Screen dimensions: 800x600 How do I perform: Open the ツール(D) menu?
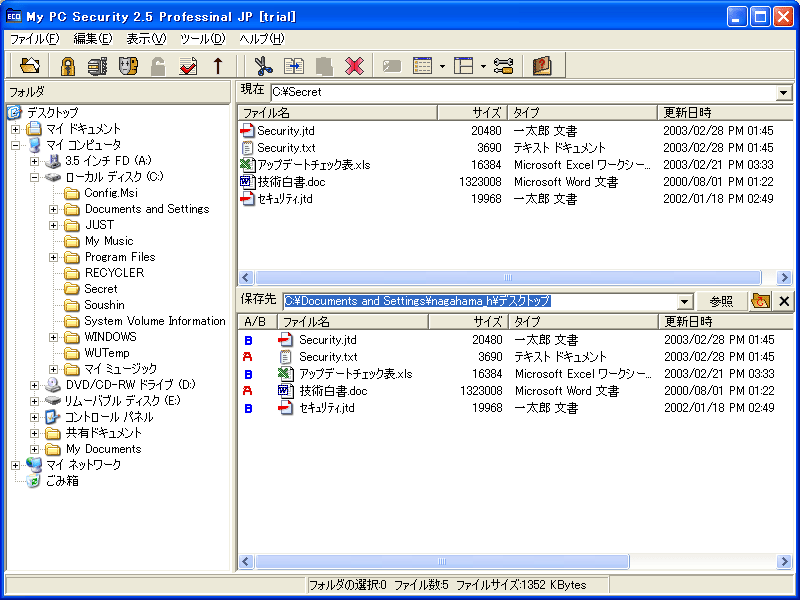pyautogui.click(x=203, y=39)
